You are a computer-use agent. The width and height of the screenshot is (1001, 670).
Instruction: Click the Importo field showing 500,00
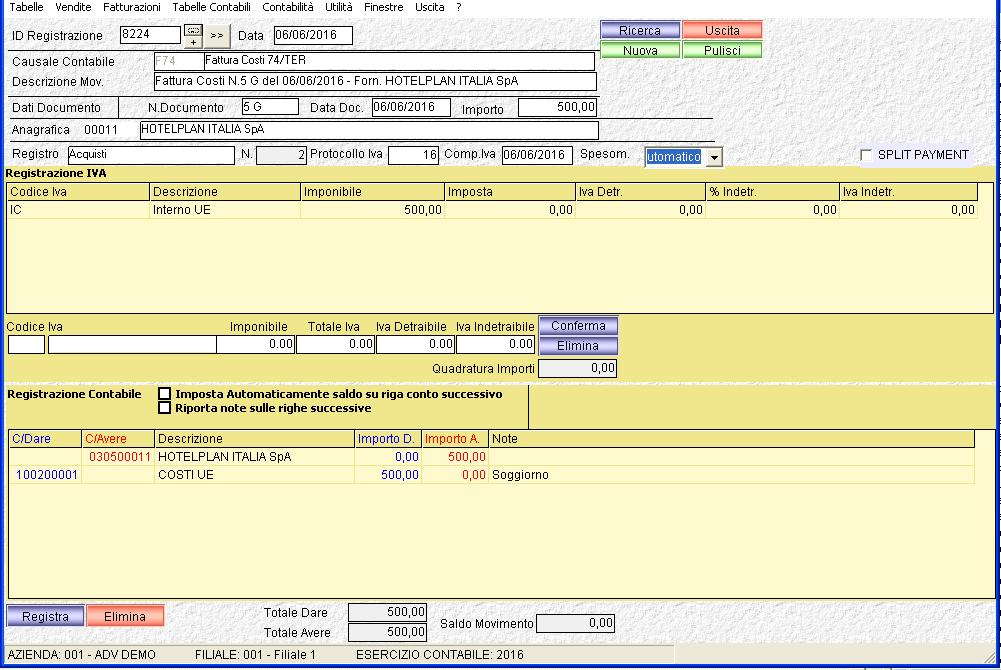pyautogui.click(x=557, y=107)
